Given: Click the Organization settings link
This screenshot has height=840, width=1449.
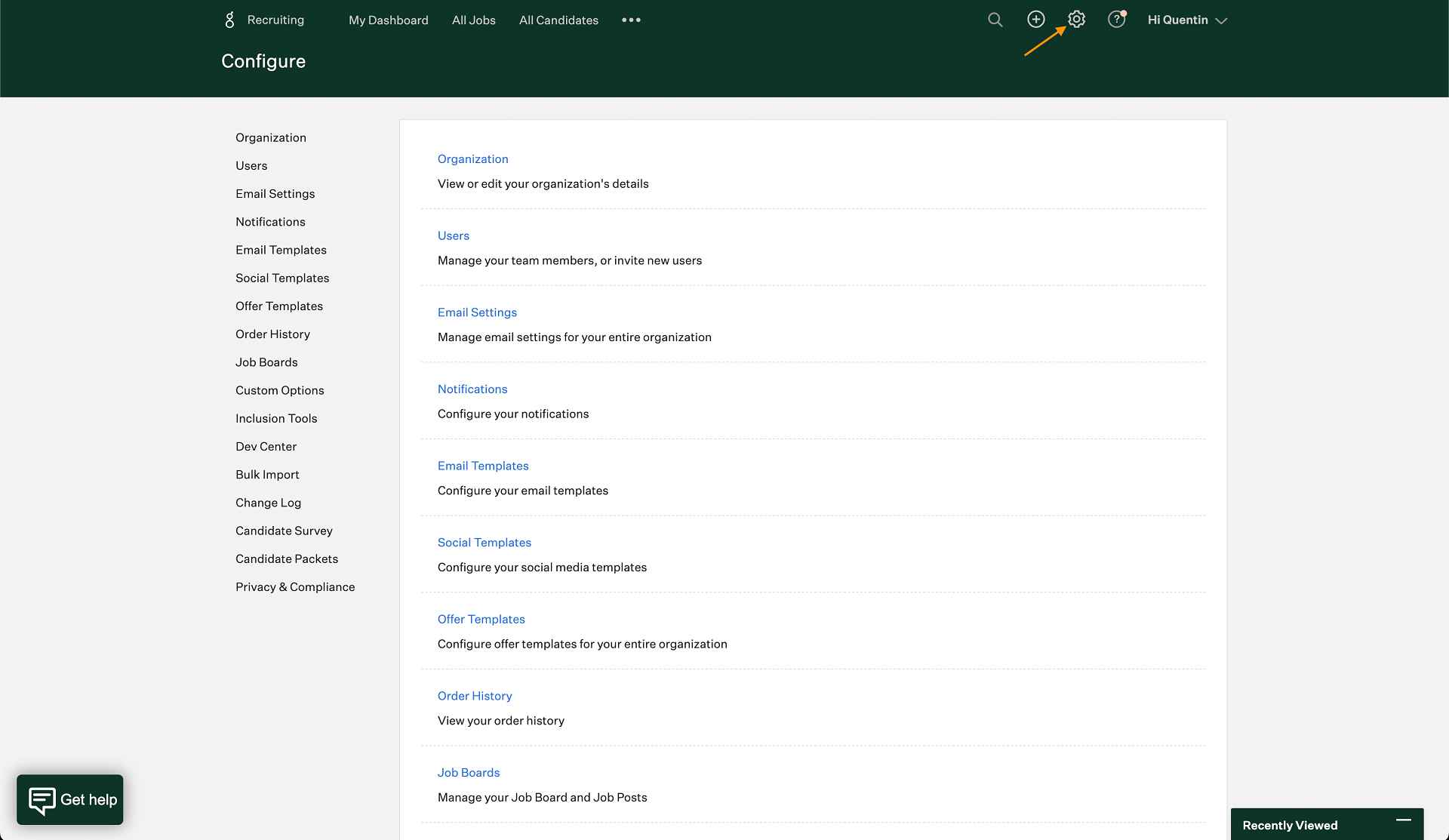Looking at the screenshot, I should point(472,159).
